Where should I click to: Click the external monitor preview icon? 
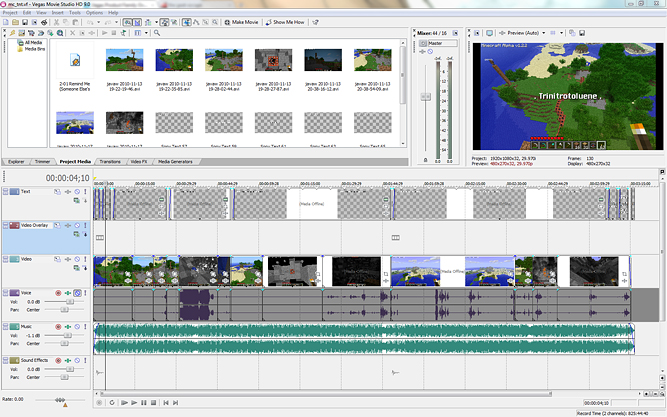coord(490,33)
